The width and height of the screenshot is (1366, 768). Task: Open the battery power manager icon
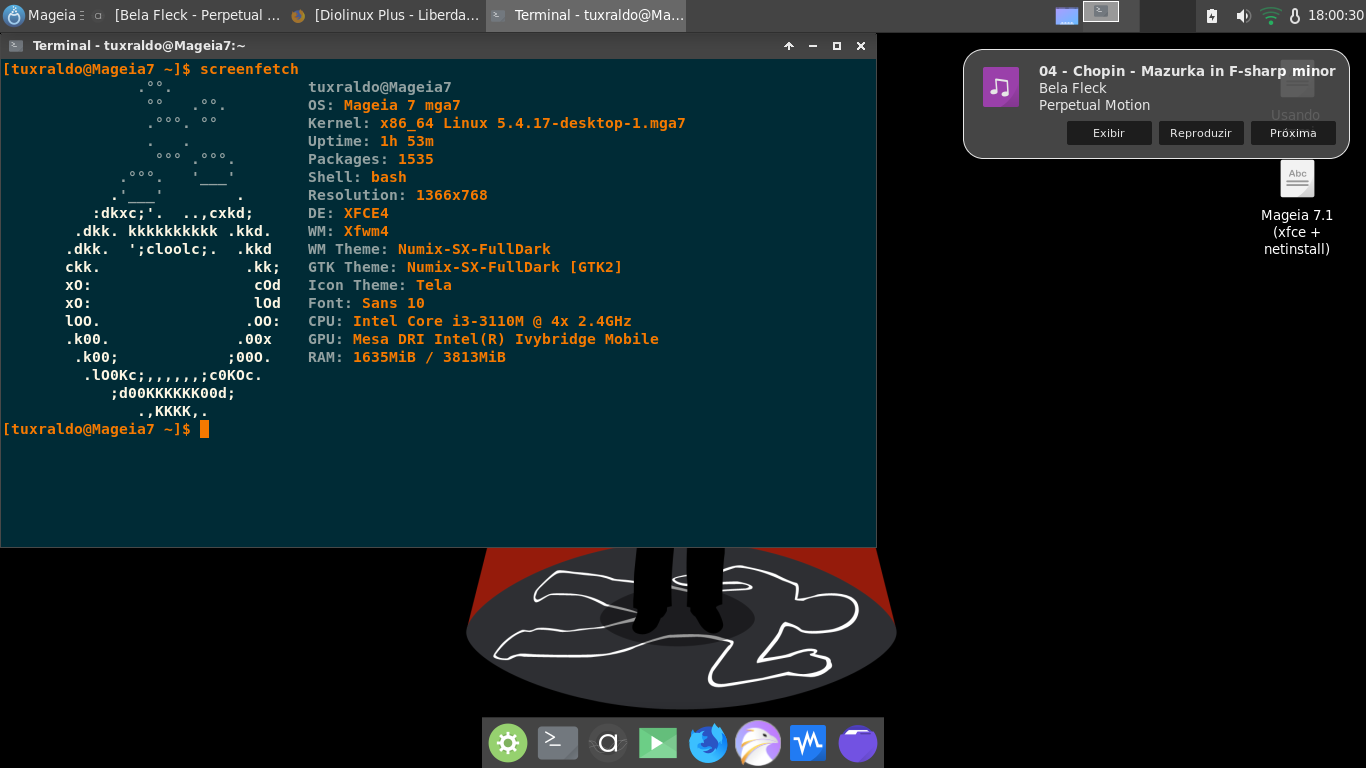(x=1212, y=16)
